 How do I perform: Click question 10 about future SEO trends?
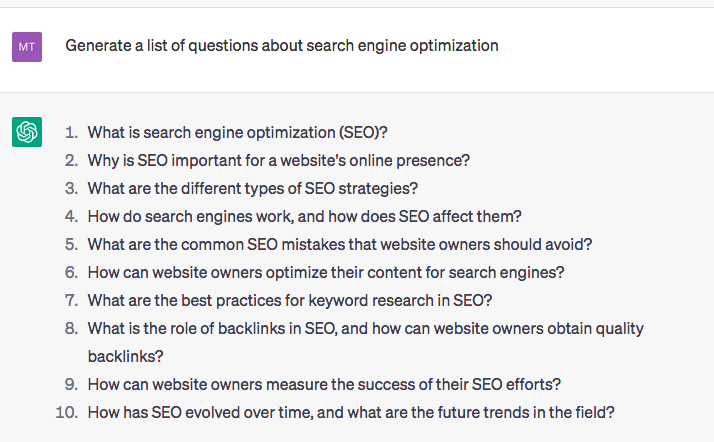[351, 412]
